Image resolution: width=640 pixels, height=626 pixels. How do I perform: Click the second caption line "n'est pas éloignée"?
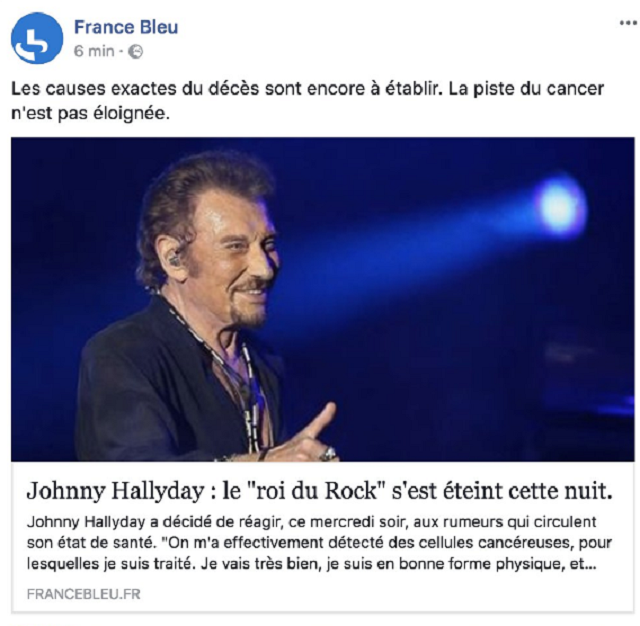point(90,113)
